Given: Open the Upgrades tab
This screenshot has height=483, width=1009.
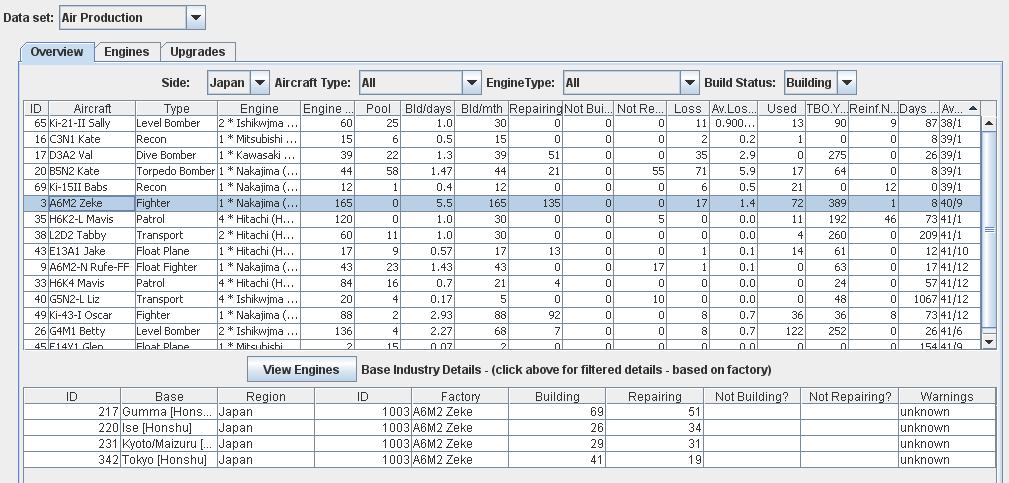Looking at the screenshot, I should [x=197, y=52].
